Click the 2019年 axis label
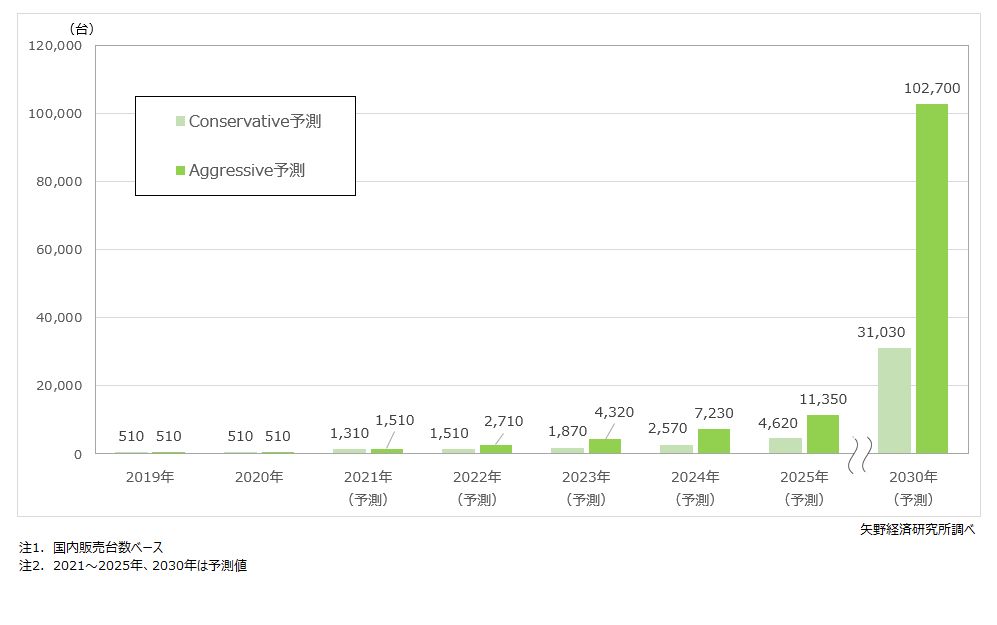This screenshot has height=625, width=997. 150,477
